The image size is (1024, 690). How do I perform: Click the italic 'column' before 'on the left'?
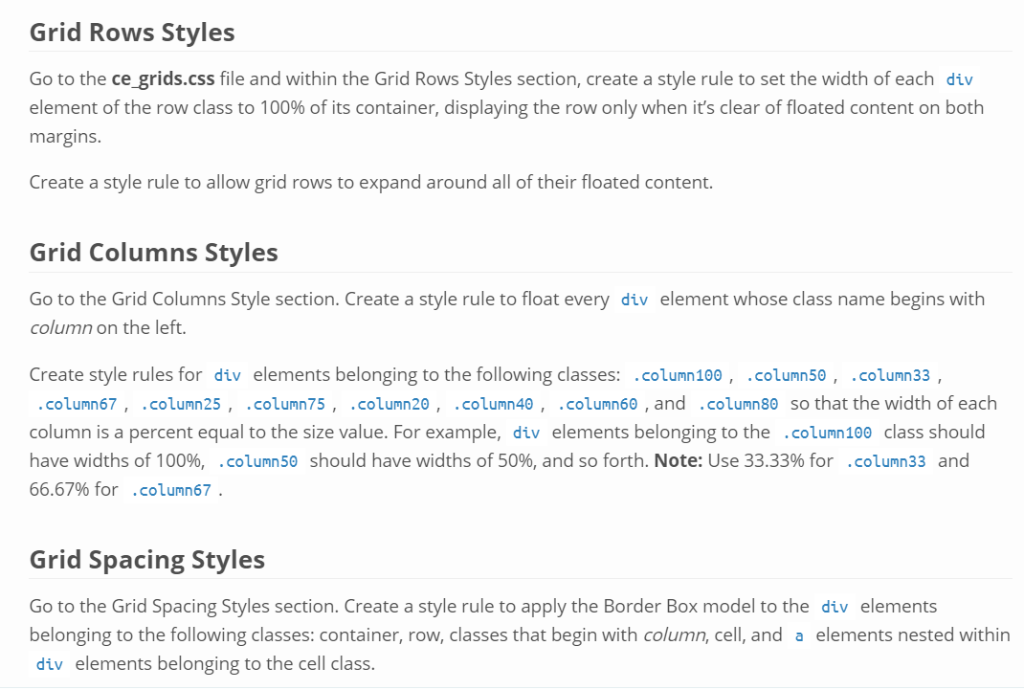point(60,328)
